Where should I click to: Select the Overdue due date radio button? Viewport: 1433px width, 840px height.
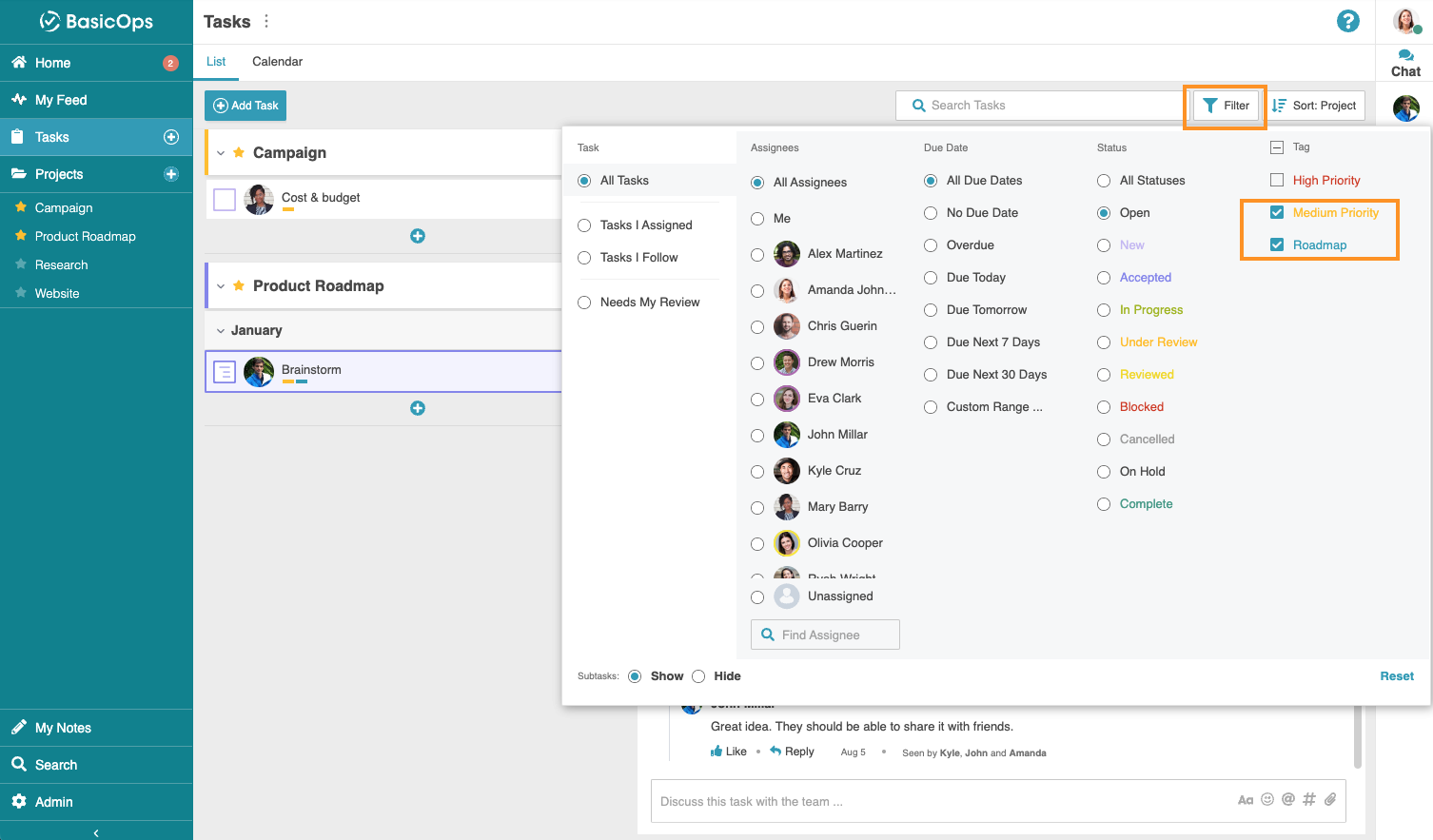[x=931, y=245]
